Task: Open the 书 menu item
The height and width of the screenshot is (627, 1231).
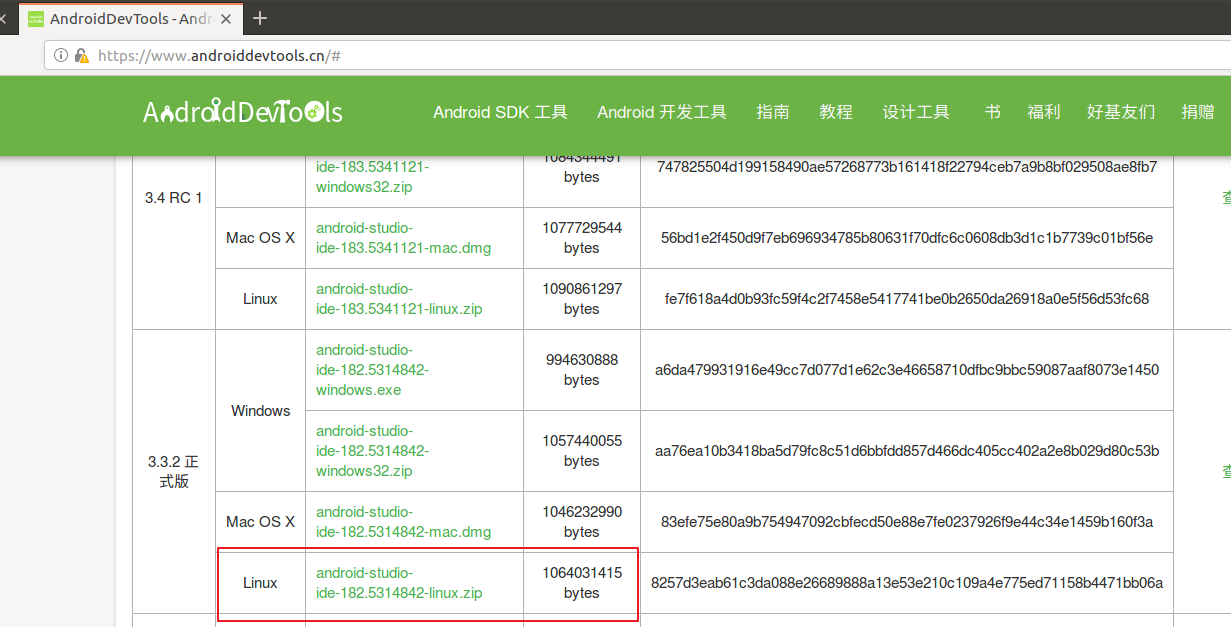Action: coord(992,112)
